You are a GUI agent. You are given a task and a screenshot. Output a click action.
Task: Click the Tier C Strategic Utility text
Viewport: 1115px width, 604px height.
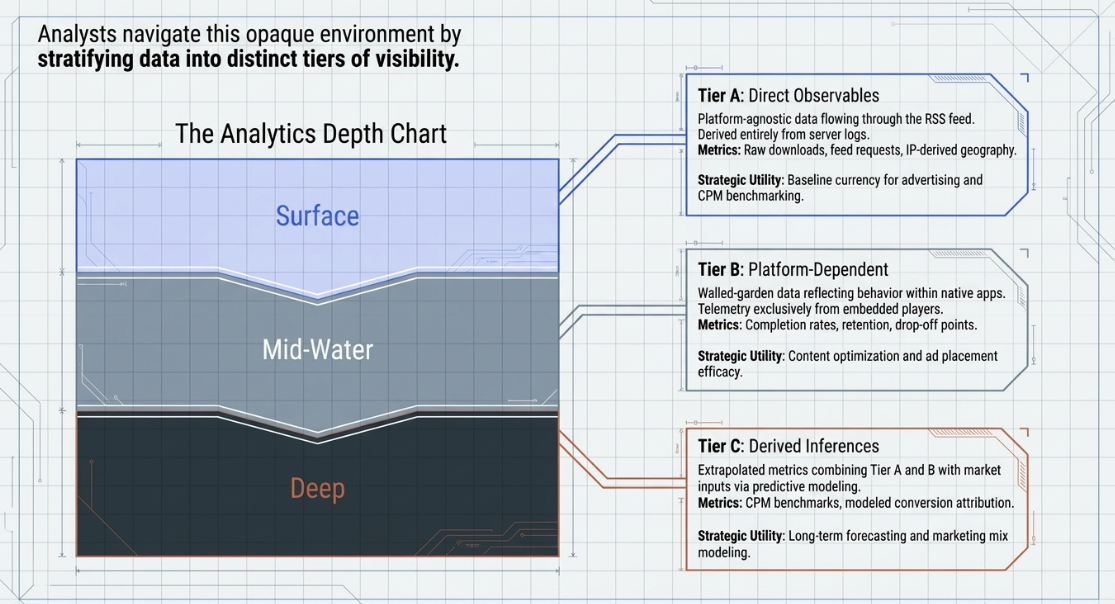coord(853,544)
